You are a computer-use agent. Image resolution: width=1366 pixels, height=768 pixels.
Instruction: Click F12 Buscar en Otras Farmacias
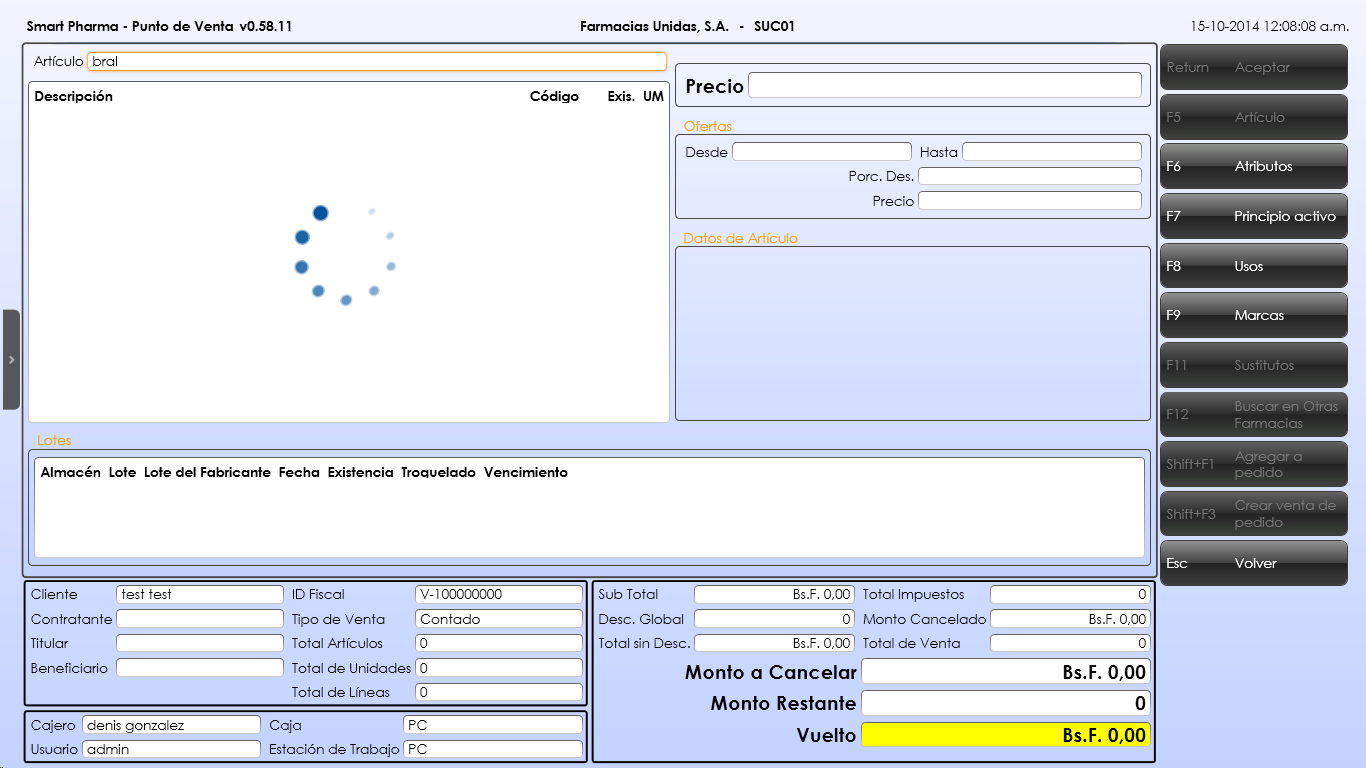tap(1254, 414)
